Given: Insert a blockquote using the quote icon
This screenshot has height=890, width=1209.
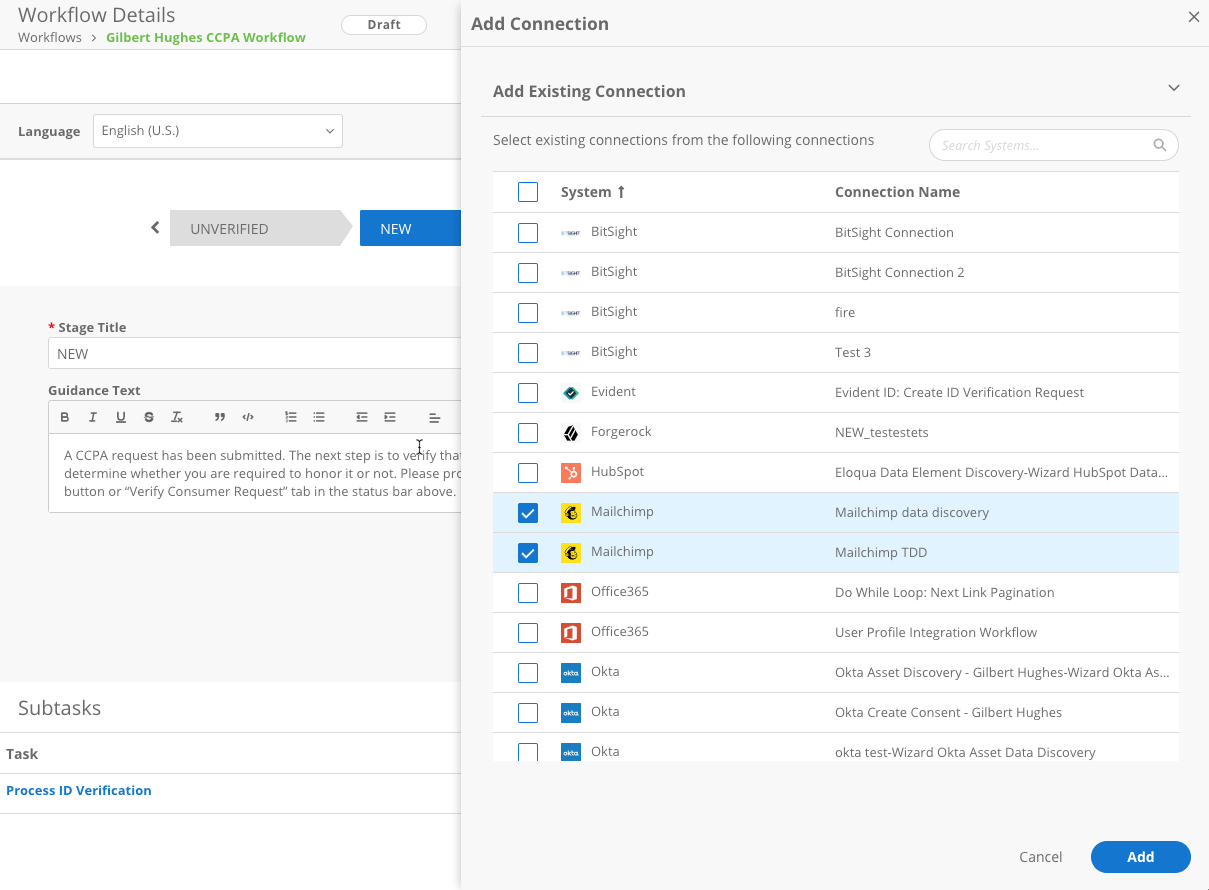Looking at the screenshot, I should coord(220,417).
